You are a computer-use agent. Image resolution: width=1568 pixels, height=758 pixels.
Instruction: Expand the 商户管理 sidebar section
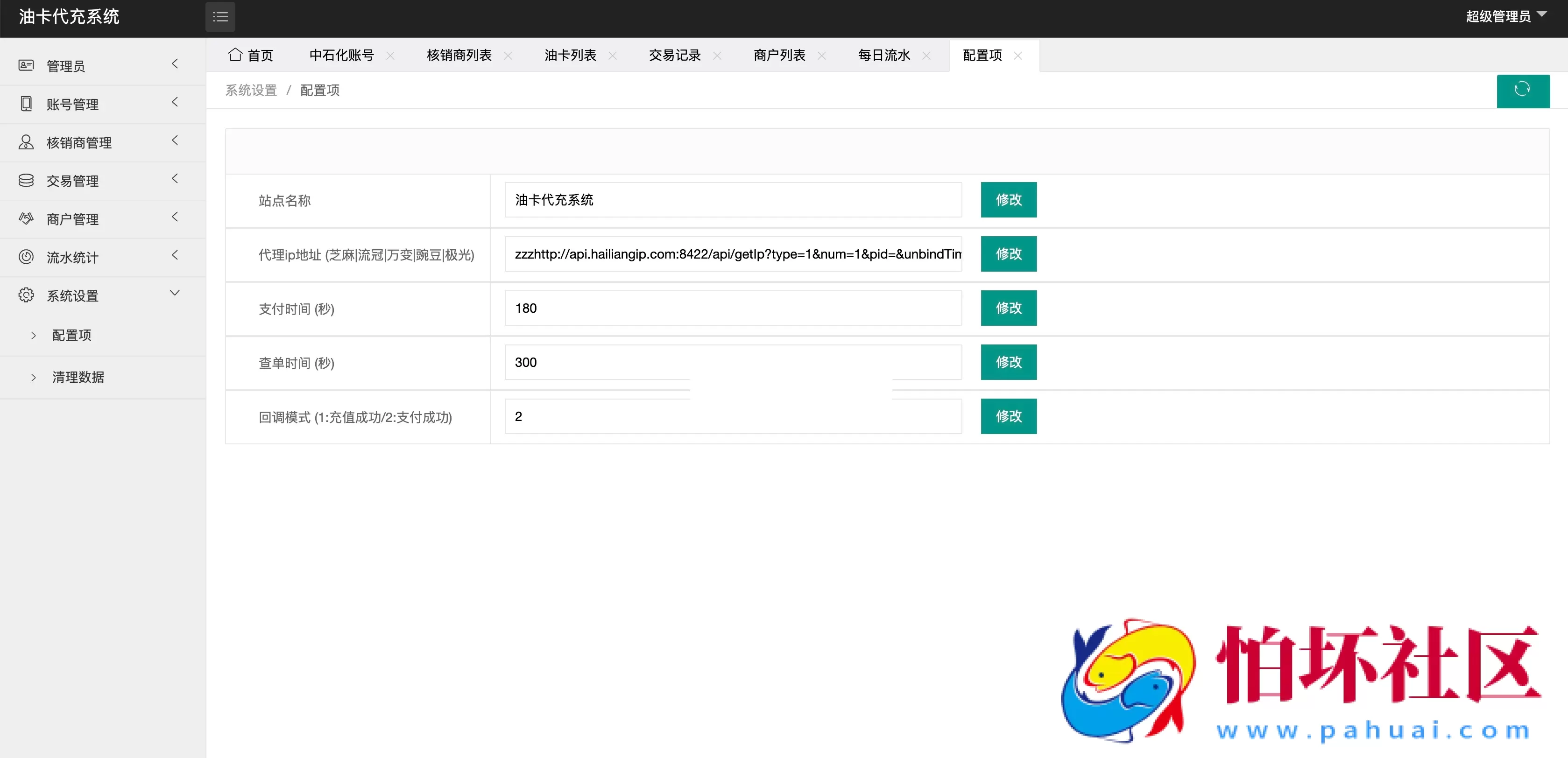click(175, 217)
